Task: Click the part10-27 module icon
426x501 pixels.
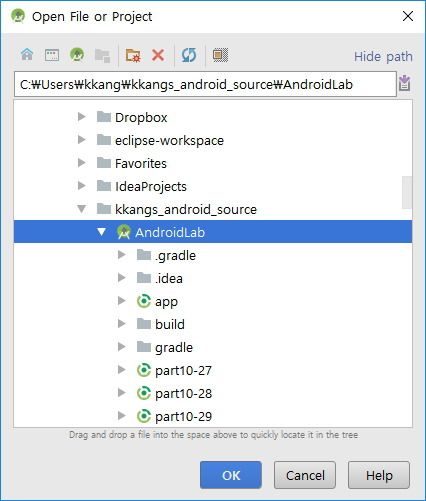Action: [144, 370]
